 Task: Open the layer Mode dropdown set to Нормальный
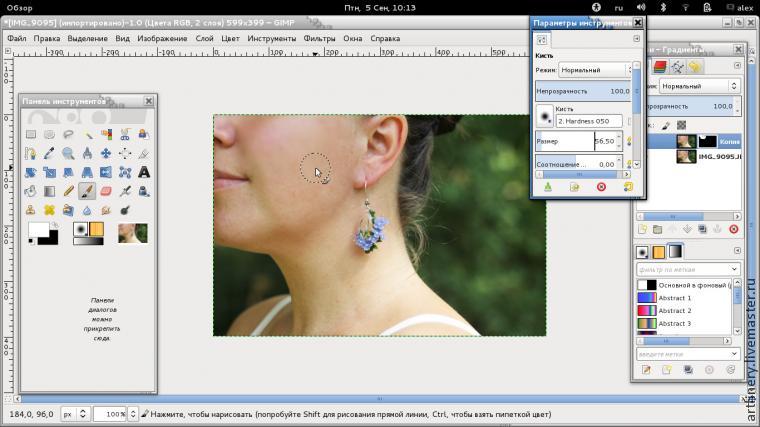(x=698, y=87)
